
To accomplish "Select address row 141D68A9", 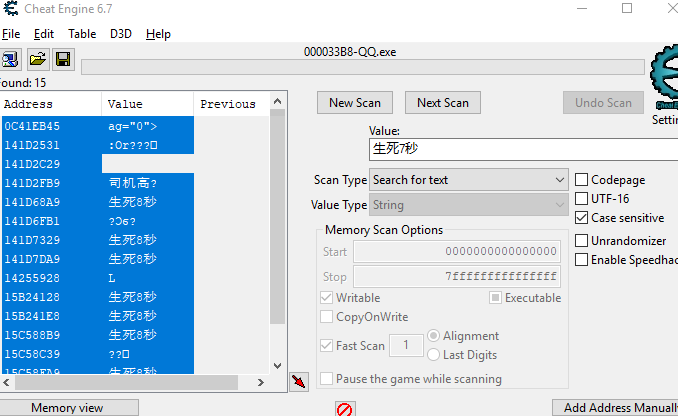I will point(98,202).
